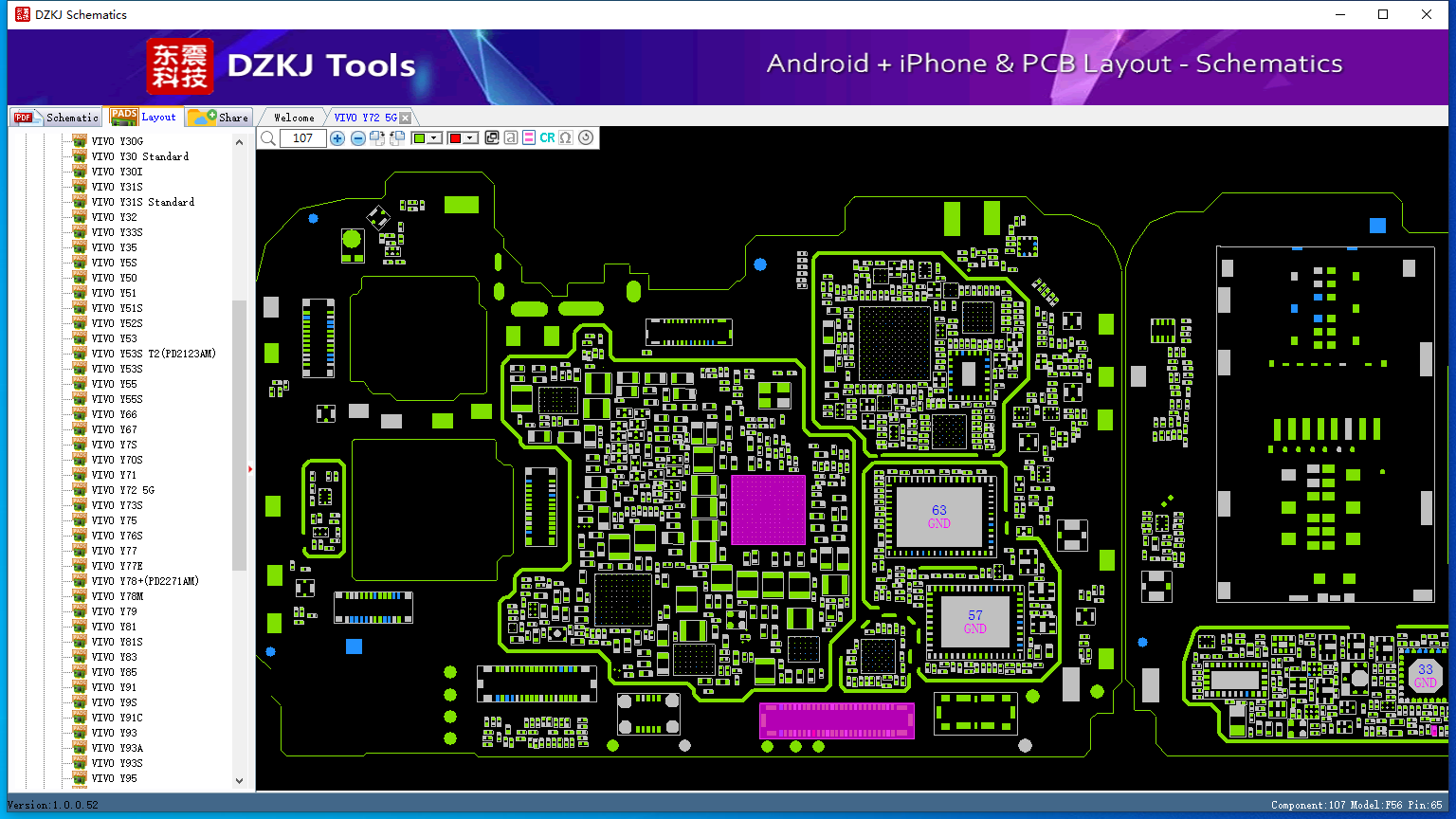The image size is (1456, 819).
Task: Select VIVO Y78+(PD2271AM) entry
Action: point(145,581)
